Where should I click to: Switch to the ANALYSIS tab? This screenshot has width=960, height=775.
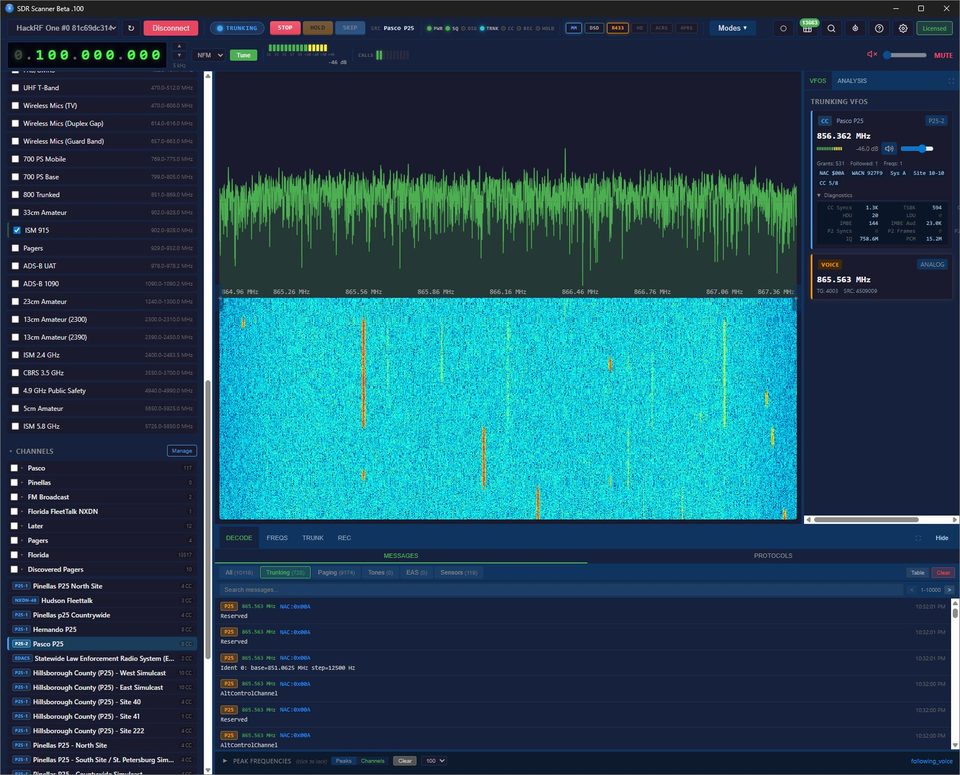point(852,81)
